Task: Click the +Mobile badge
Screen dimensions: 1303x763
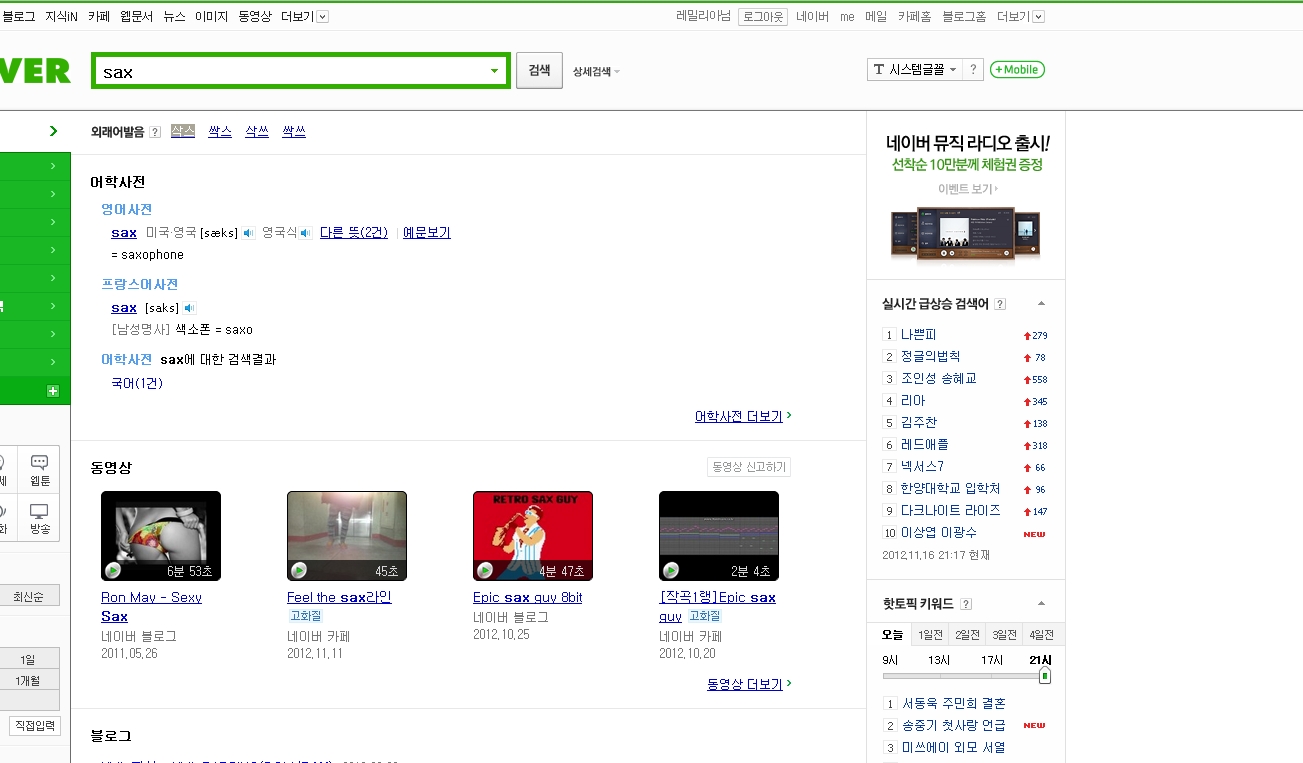Action: (1017, 69)
